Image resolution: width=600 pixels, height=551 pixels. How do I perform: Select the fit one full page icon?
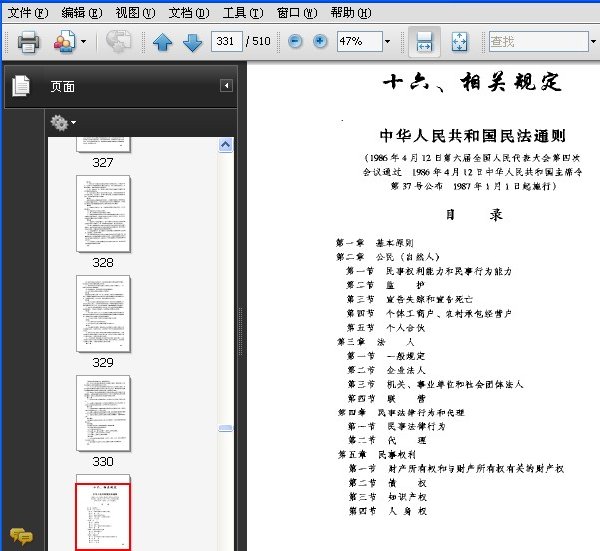click(x=459, y=42)
